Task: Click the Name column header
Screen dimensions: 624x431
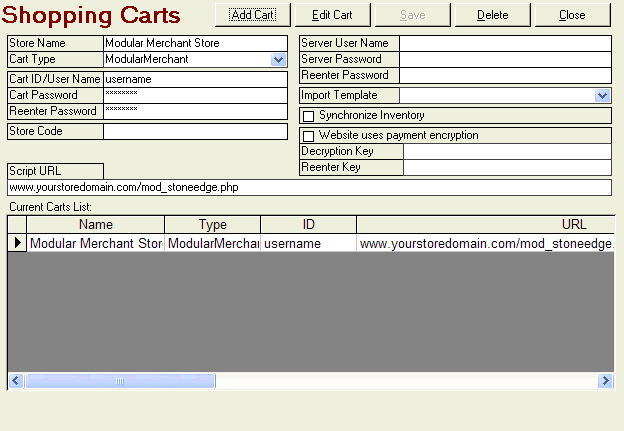Action: [96, 224]
